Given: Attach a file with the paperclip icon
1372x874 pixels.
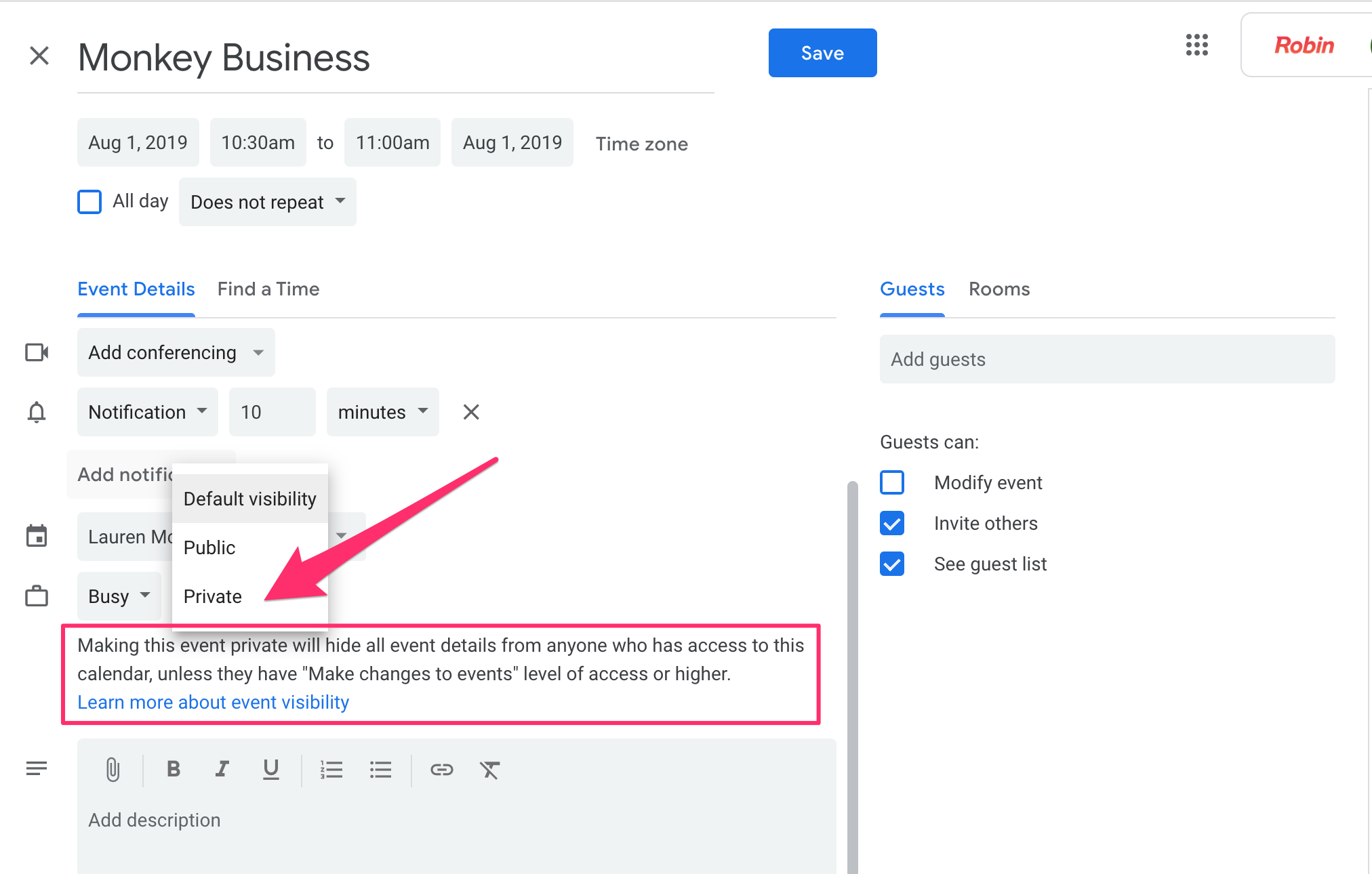Looking at the screenshot, I should pos(113,770).
